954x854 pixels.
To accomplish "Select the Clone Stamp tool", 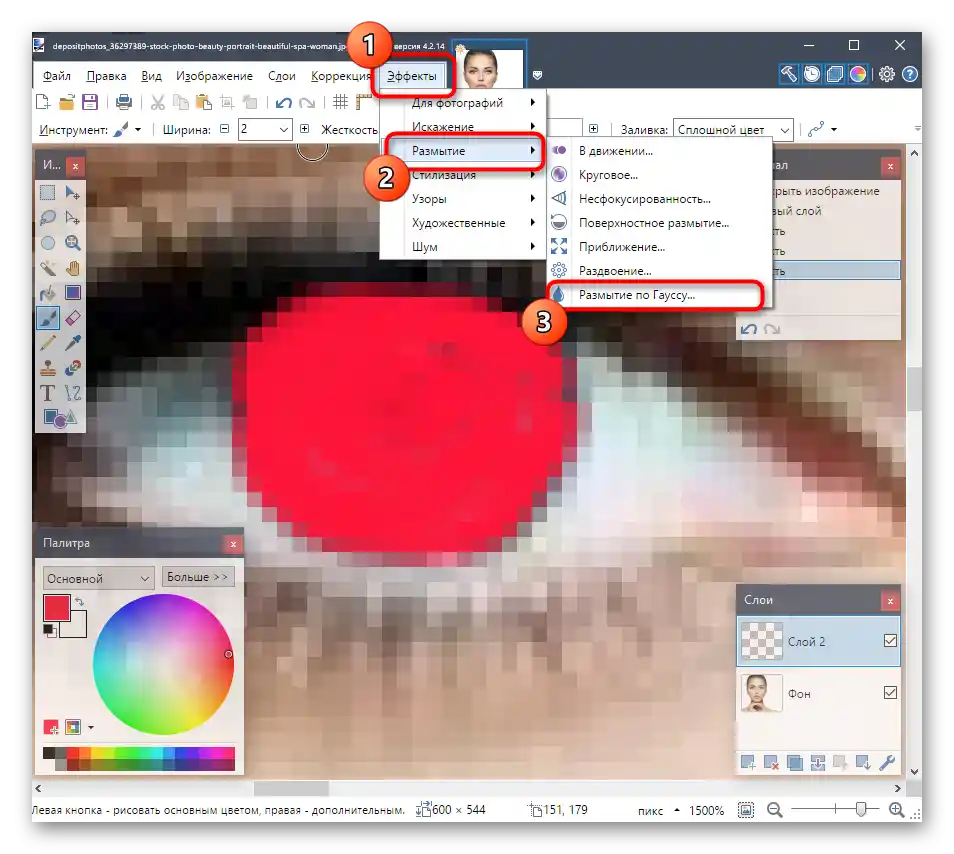I will click(x=47, y=368).
